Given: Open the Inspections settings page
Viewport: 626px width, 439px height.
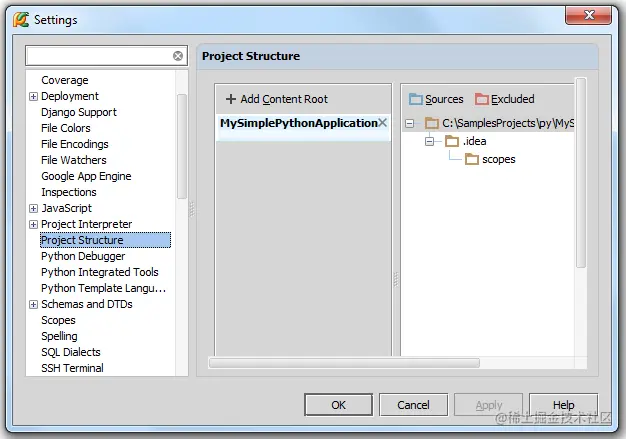Looking at the screenshot, I should click(x=69, y=192).
